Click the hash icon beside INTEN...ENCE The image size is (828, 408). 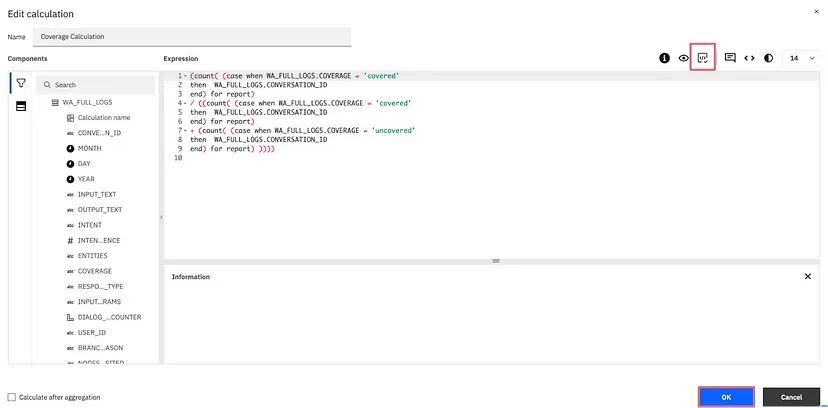pyautogui.click(x=70, y=240)
